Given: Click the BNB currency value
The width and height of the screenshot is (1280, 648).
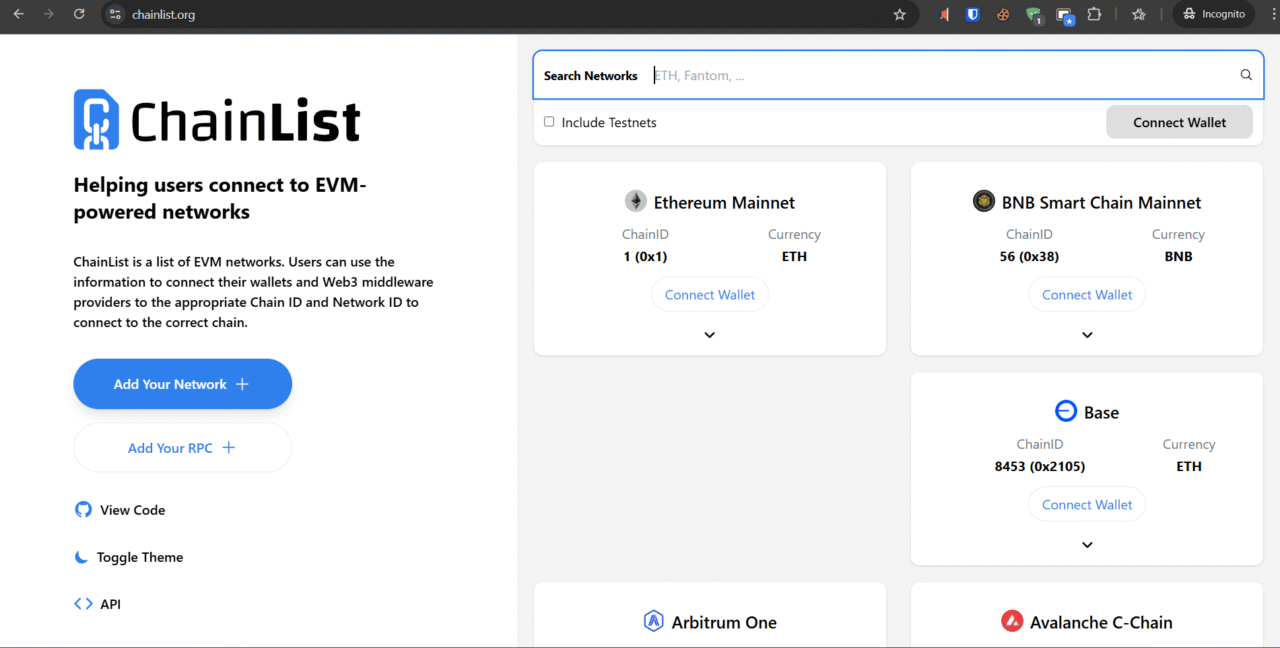Looking at the screenshot, I should click(x=1178, y=256).
